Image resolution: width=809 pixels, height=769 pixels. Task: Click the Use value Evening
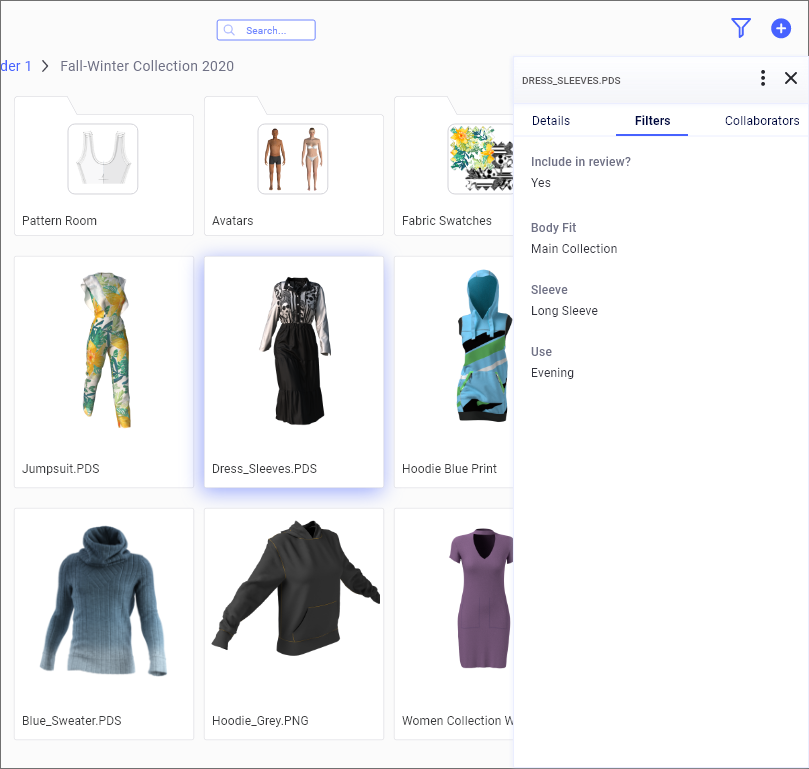552,373
